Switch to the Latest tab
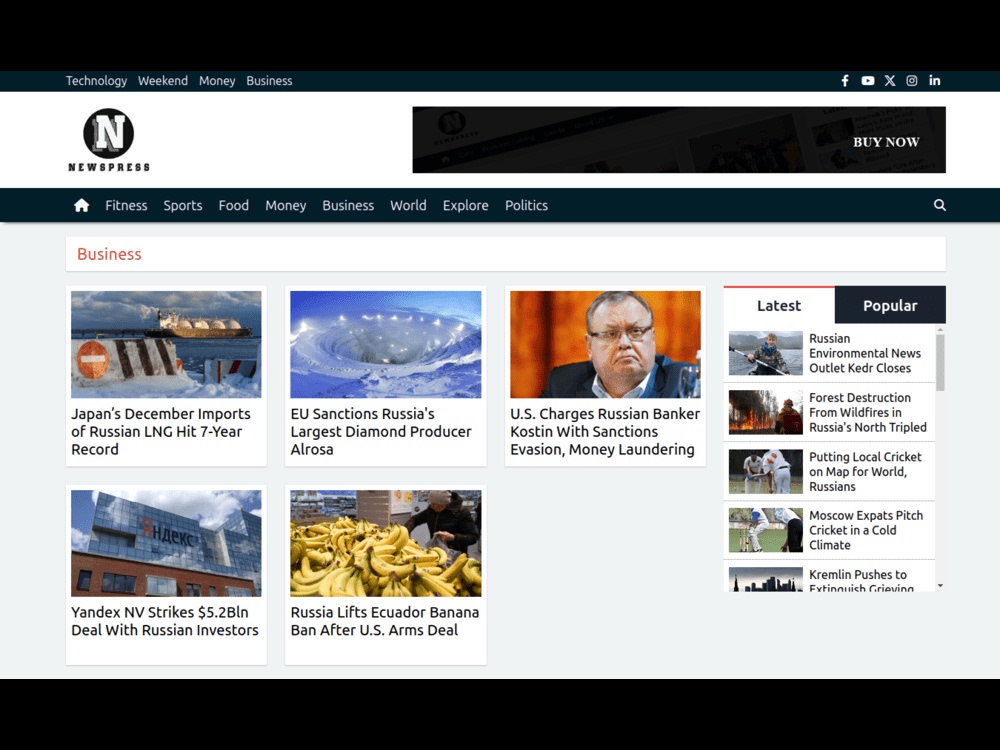The height and width of the screenshot is (750, 1000). pyautogui.click(x=779, y=305)
